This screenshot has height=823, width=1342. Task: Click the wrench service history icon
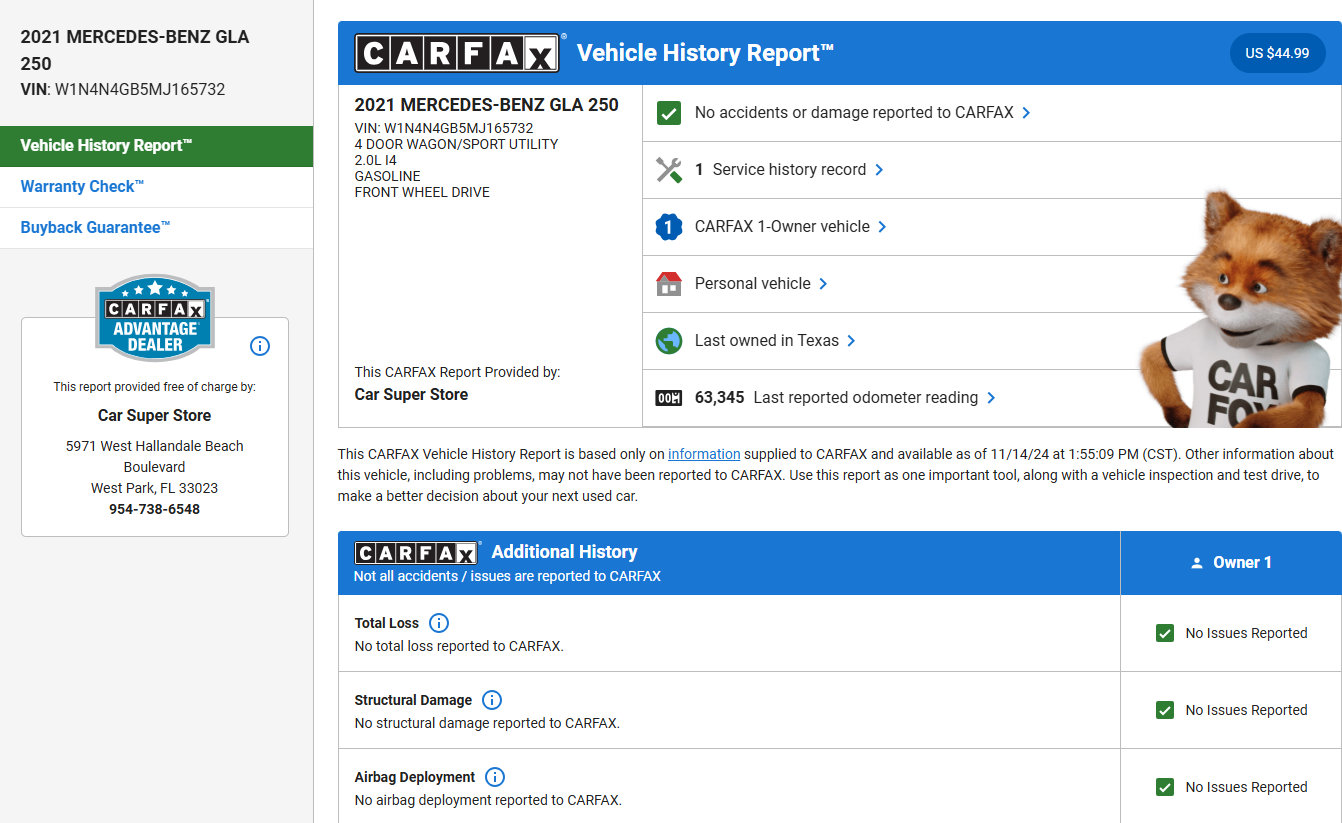click(x=668, y=170)
